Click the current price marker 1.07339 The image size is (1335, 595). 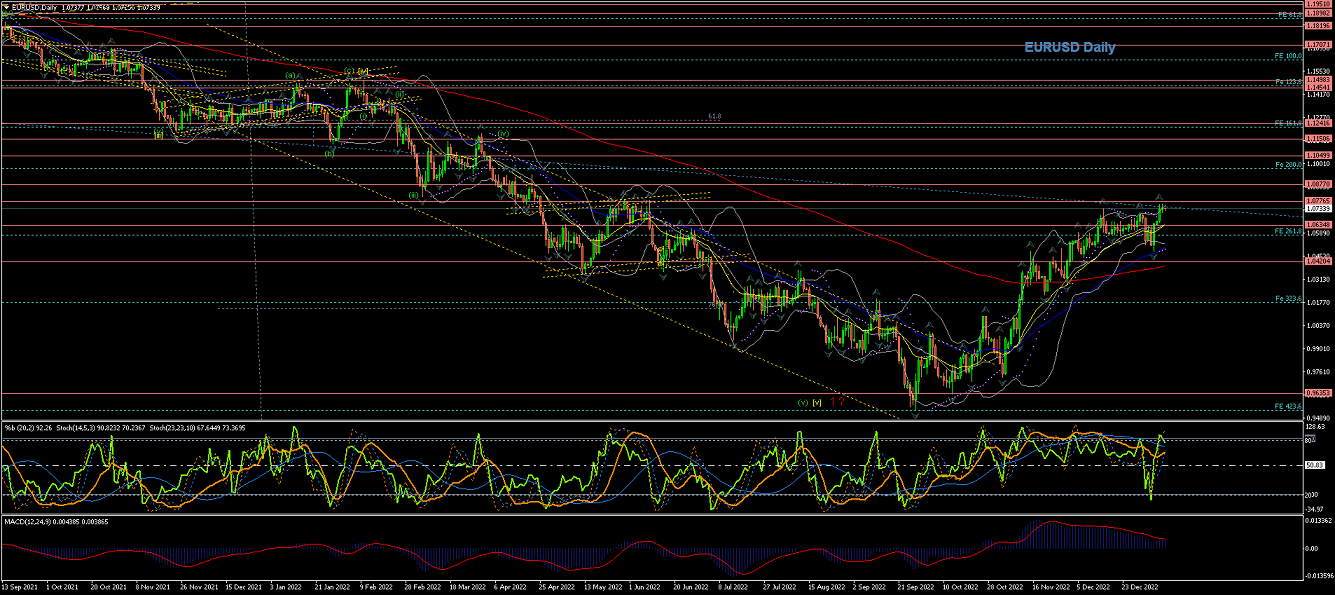click(1317, 209)
